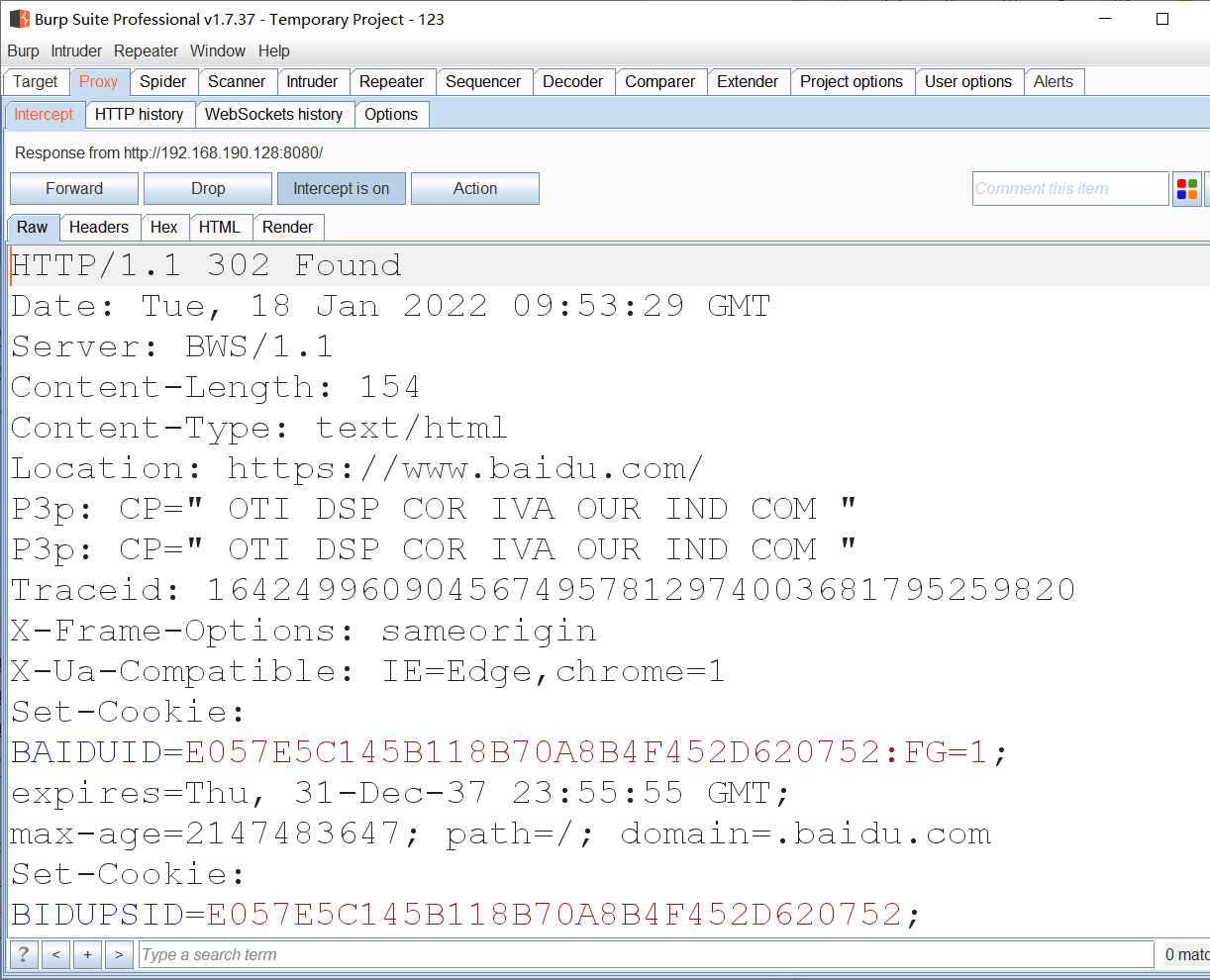Go to previous search match arrow

(55, 954)
